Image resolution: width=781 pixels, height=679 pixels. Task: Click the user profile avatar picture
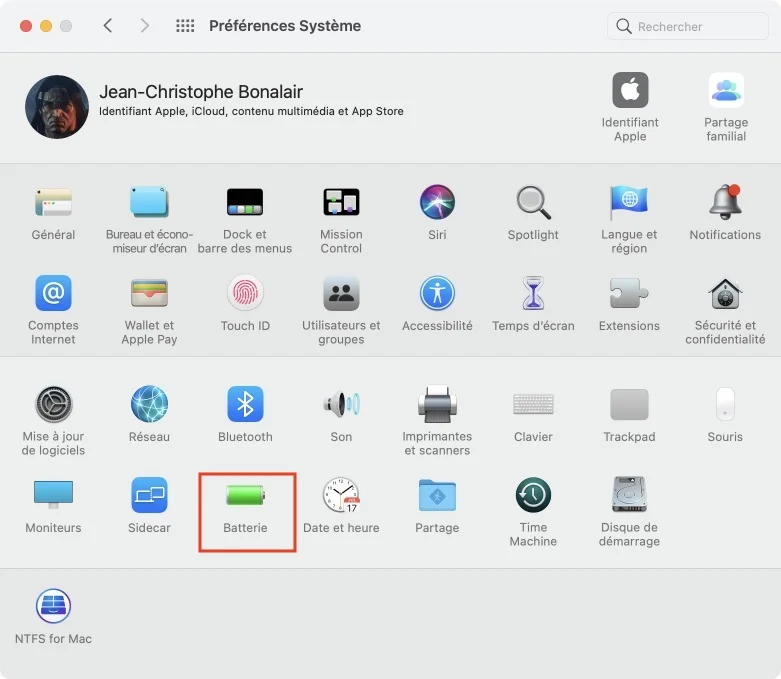(x=57, y=107)
